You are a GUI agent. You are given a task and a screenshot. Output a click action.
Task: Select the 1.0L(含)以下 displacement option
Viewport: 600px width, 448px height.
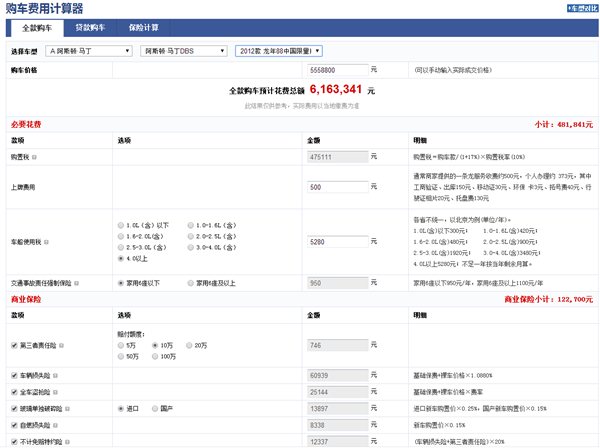click(x=121, y=225)
